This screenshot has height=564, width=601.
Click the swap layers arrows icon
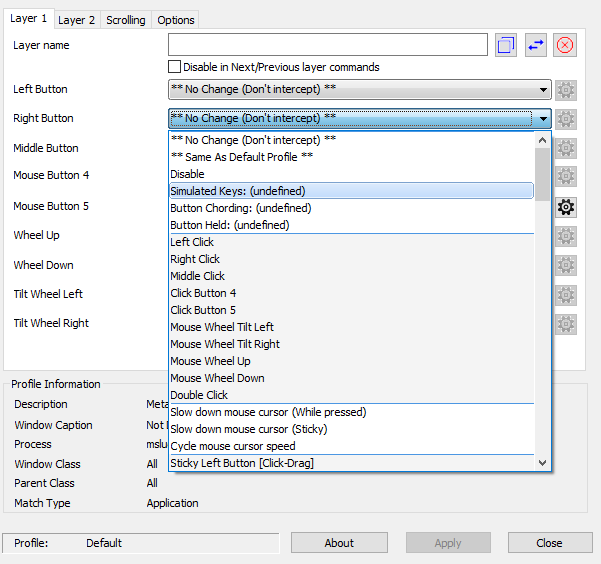[x=536, y=45]
